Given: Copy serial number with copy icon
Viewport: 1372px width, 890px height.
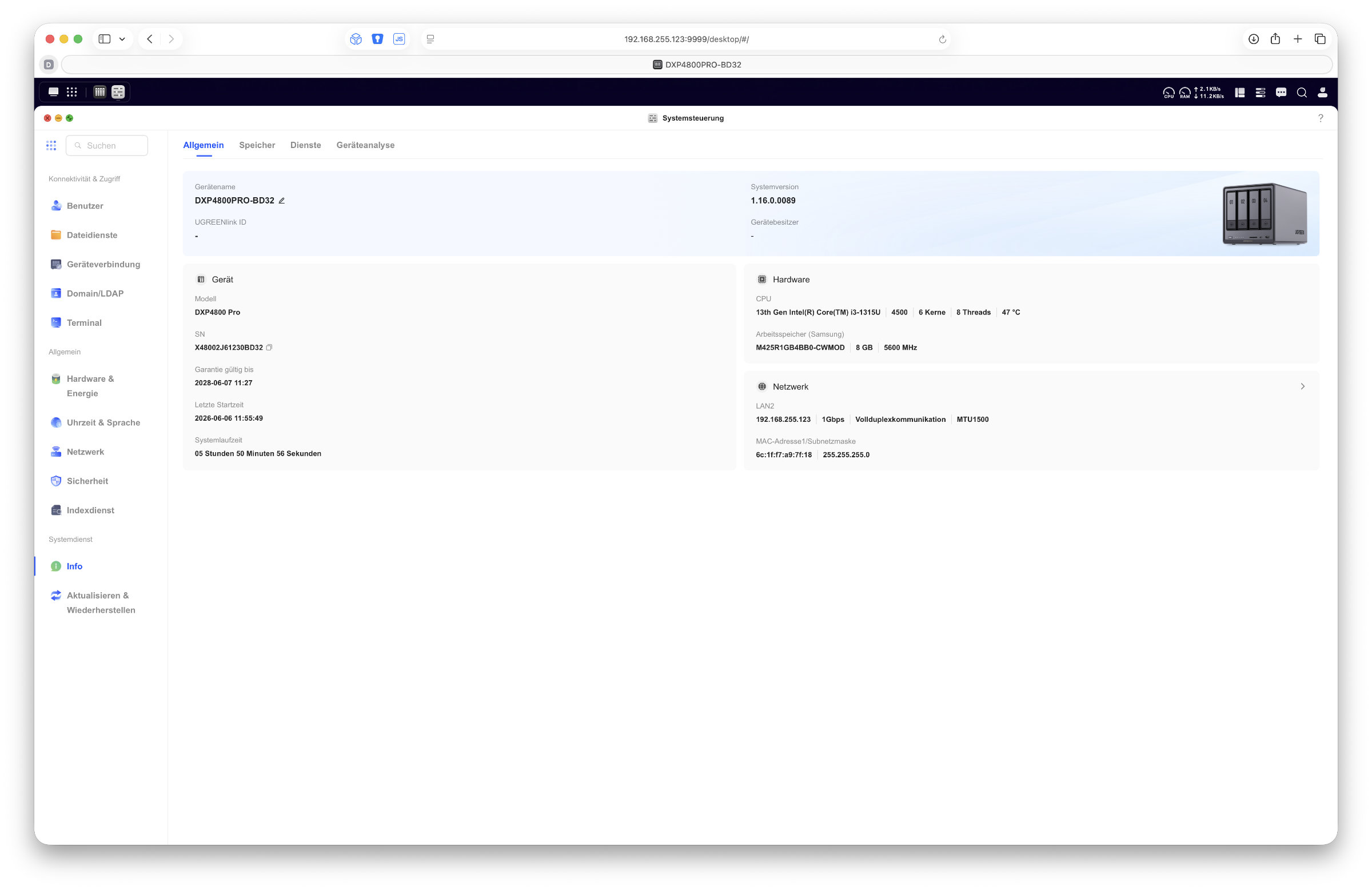Looking at the screenshot, I should click(269, 348).
